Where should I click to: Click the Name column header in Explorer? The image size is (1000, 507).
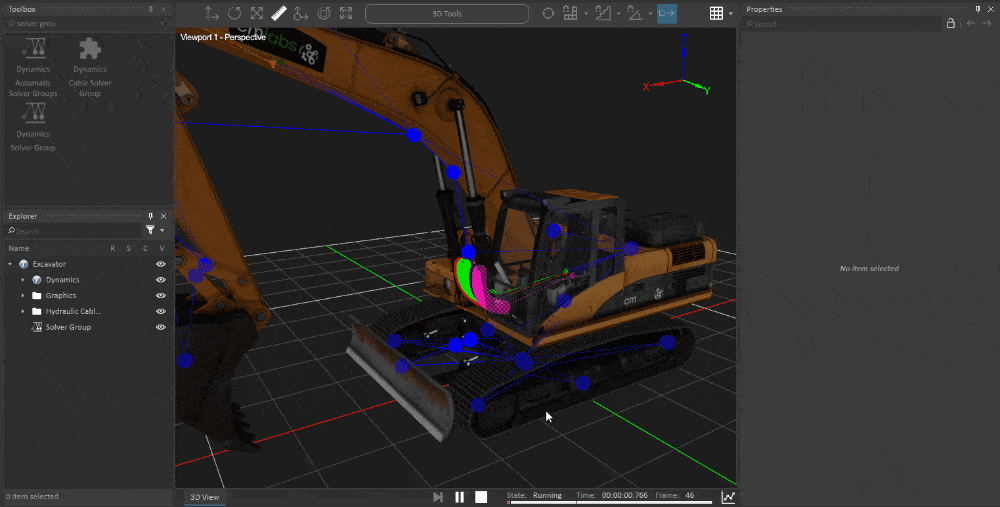19,248
